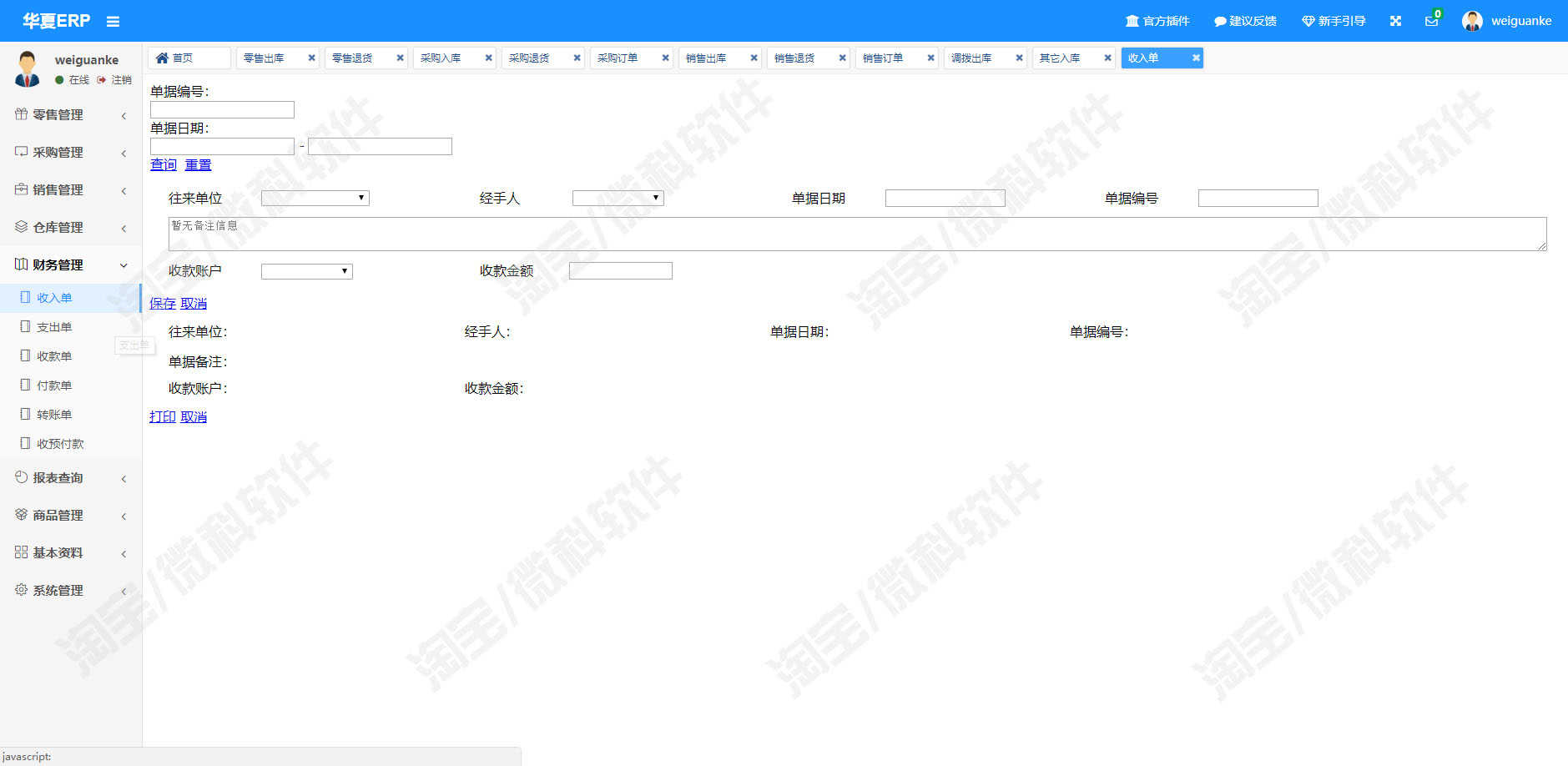
Task: Expand 商品管理 menu
Action: pos(71,516)
